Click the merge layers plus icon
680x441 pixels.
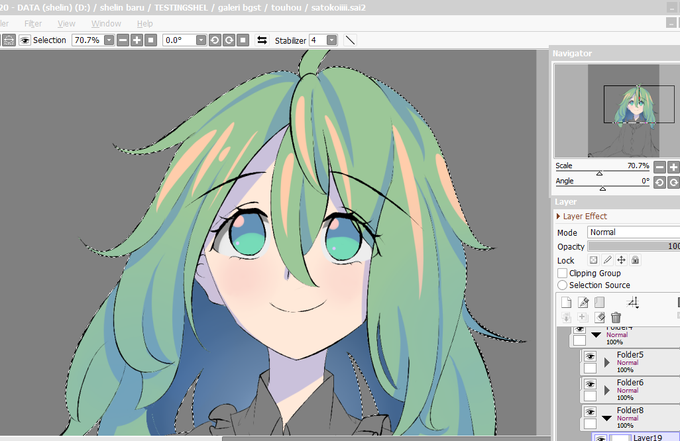[583, 317]
